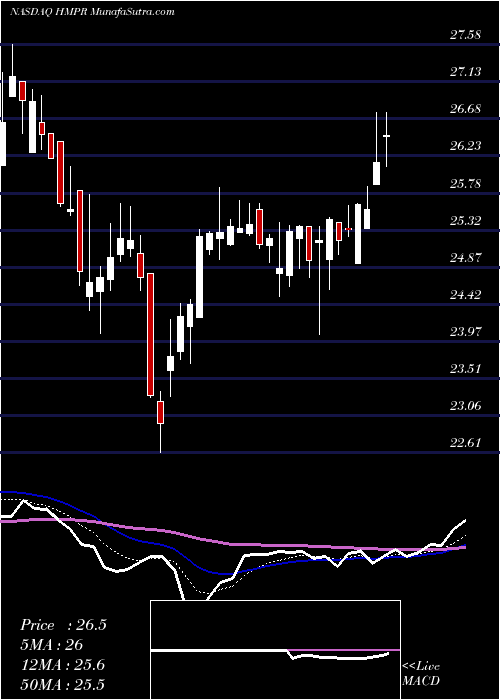Click the NASDAQ HMPR MunafaSutra.com chart title
The height and width of the screenshot is (700, 500).
pos(92,12)
